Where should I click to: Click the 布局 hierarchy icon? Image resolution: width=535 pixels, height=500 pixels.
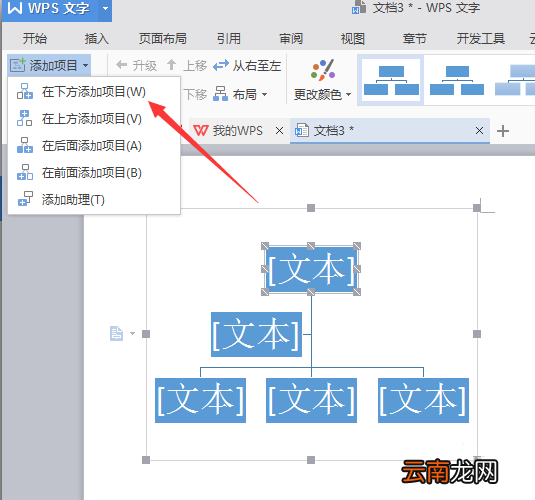coord(220,94)
